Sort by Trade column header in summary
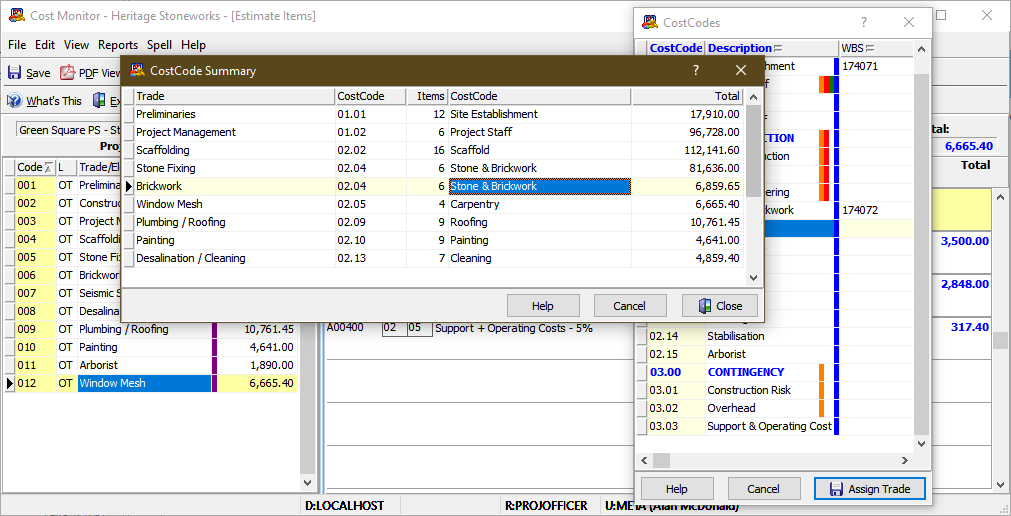1011x516 pixels. (234, 96)
